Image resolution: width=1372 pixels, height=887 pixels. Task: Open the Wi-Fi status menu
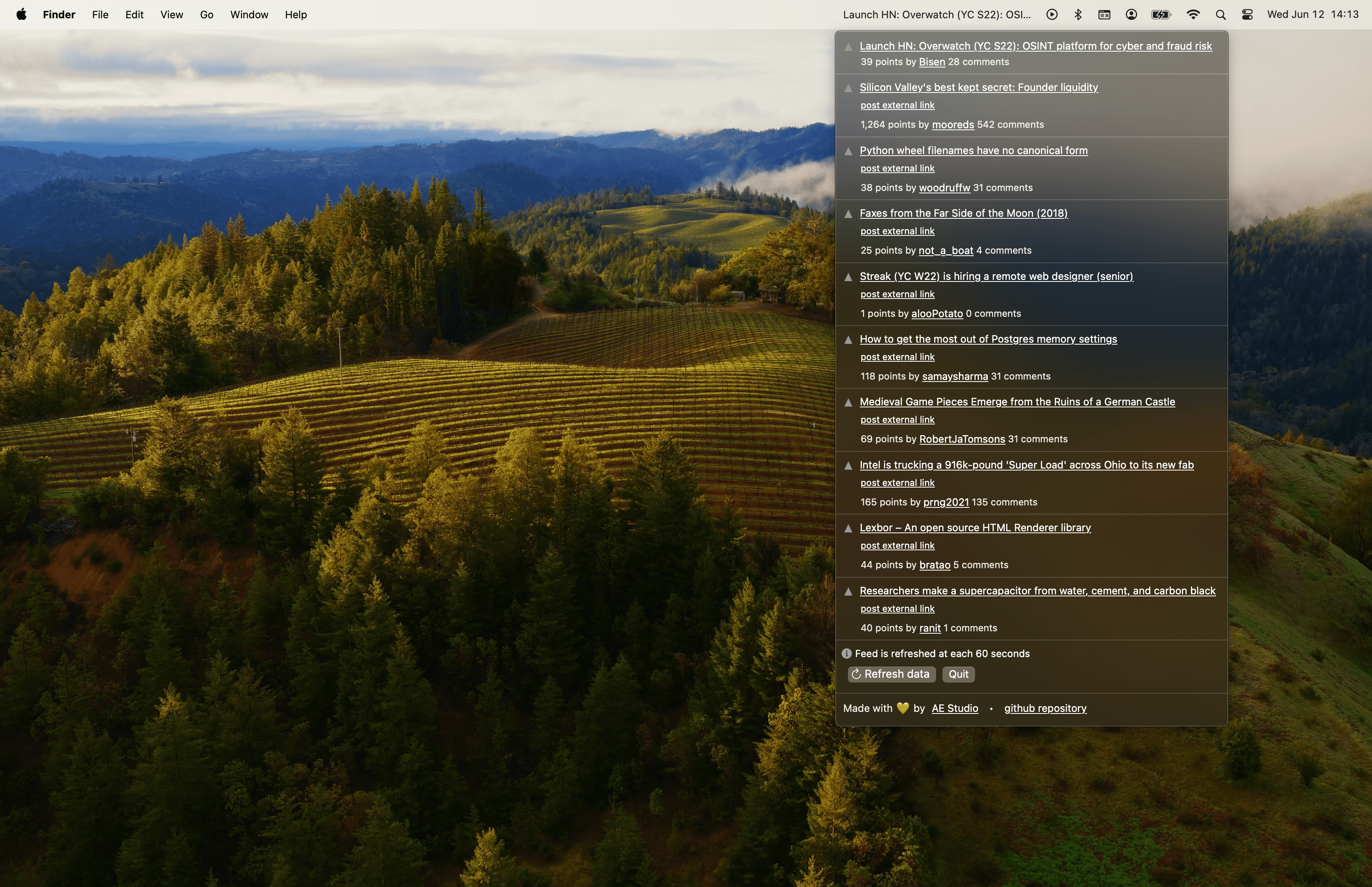[x=1193, y=14]
